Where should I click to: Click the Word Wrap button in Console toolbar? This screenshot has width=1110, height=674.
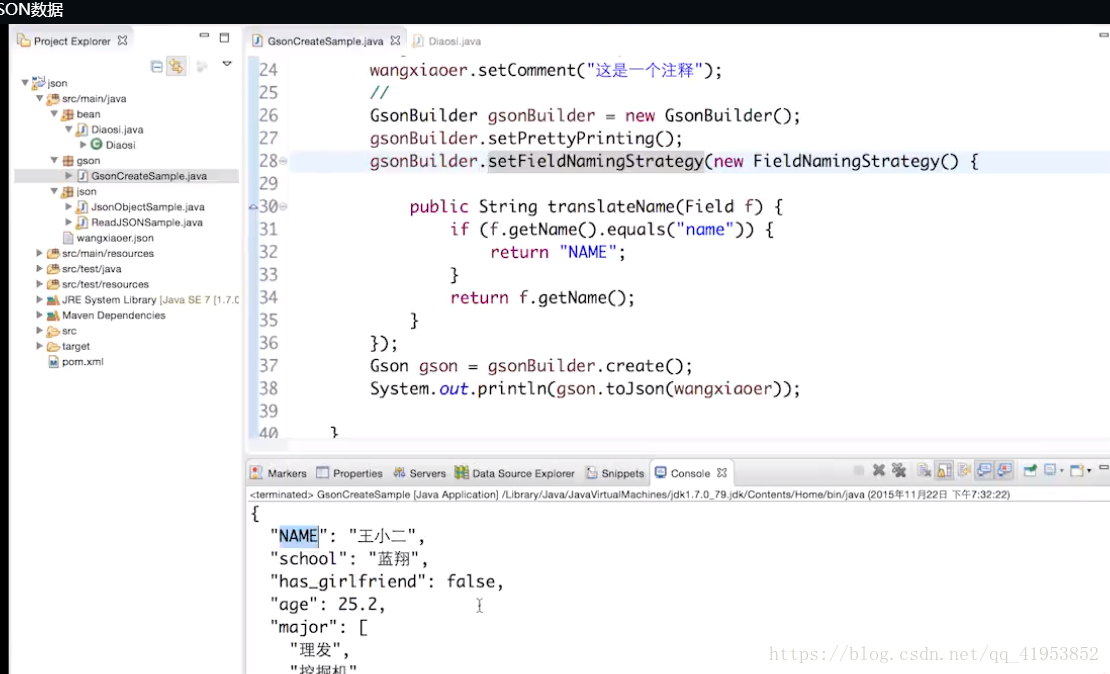click(x=962, y=471)
